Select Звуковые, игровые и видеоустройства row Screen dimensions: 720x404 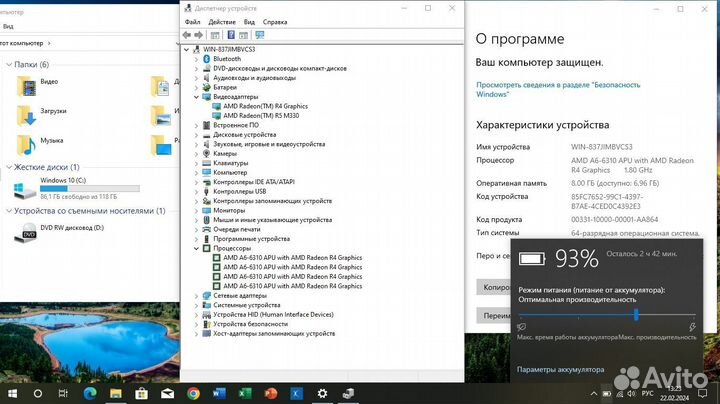point(269,144)
